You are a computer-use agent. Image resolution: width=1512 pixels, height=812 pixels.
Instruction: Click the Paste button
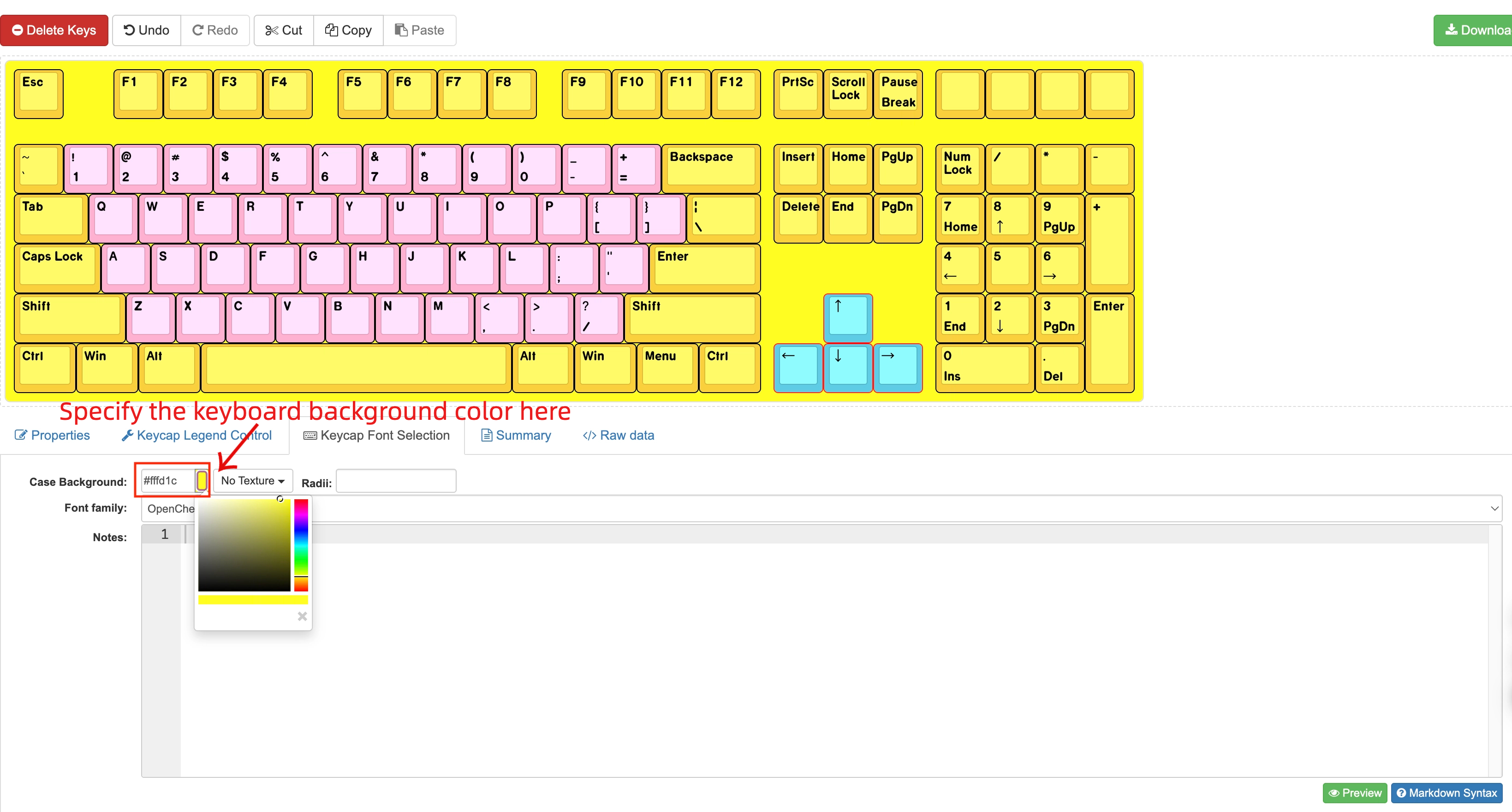click(x=419, y=30)
